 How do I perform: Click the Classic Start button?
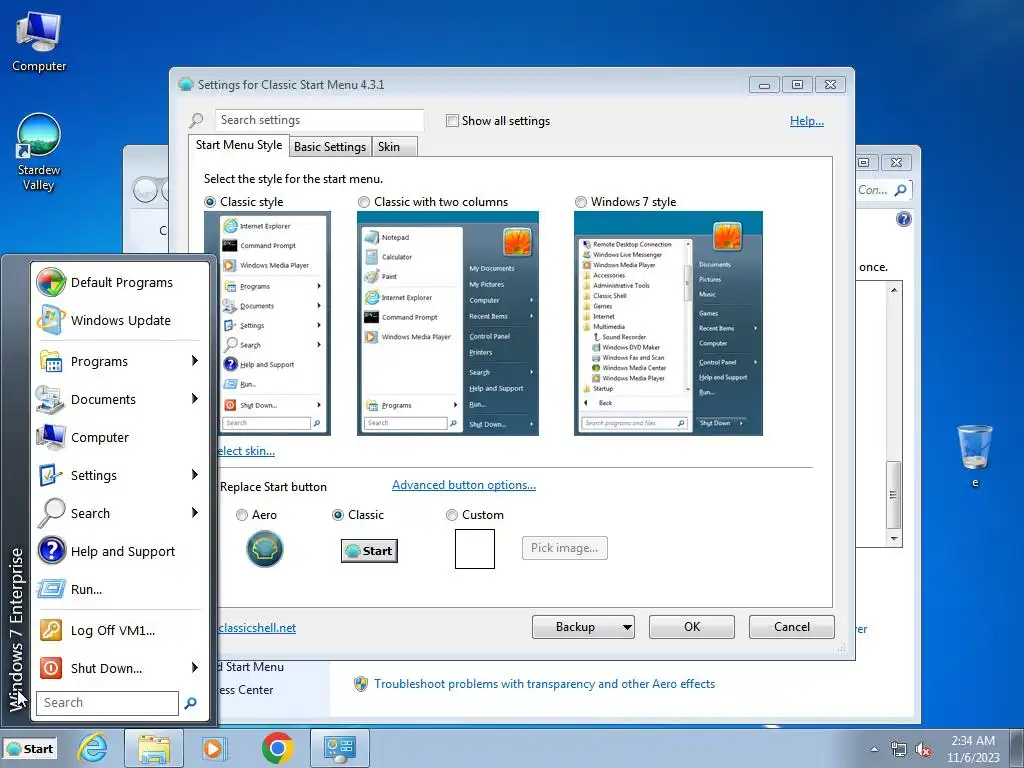369,551
